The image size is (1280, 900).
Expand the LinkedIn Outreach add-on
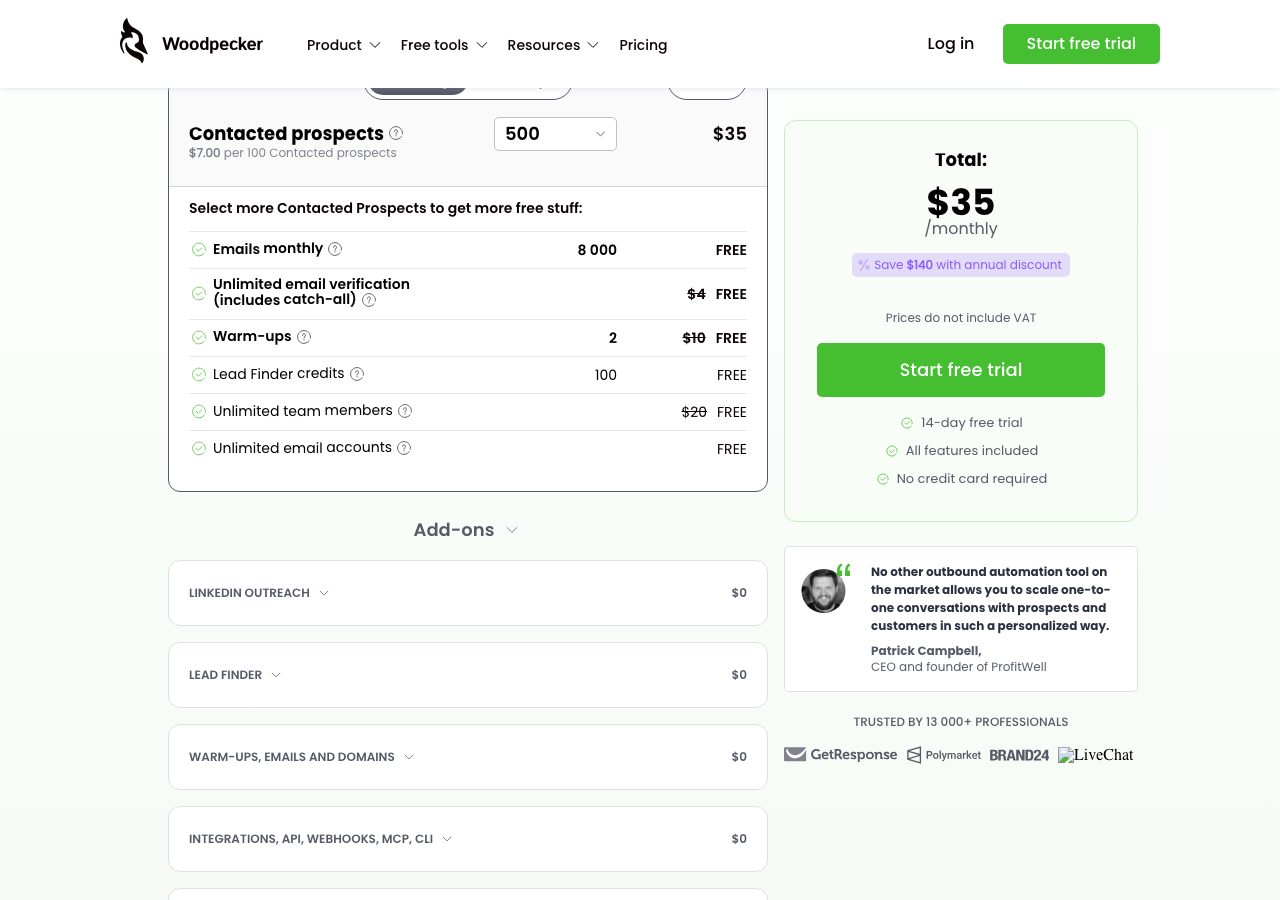point(468,593)
